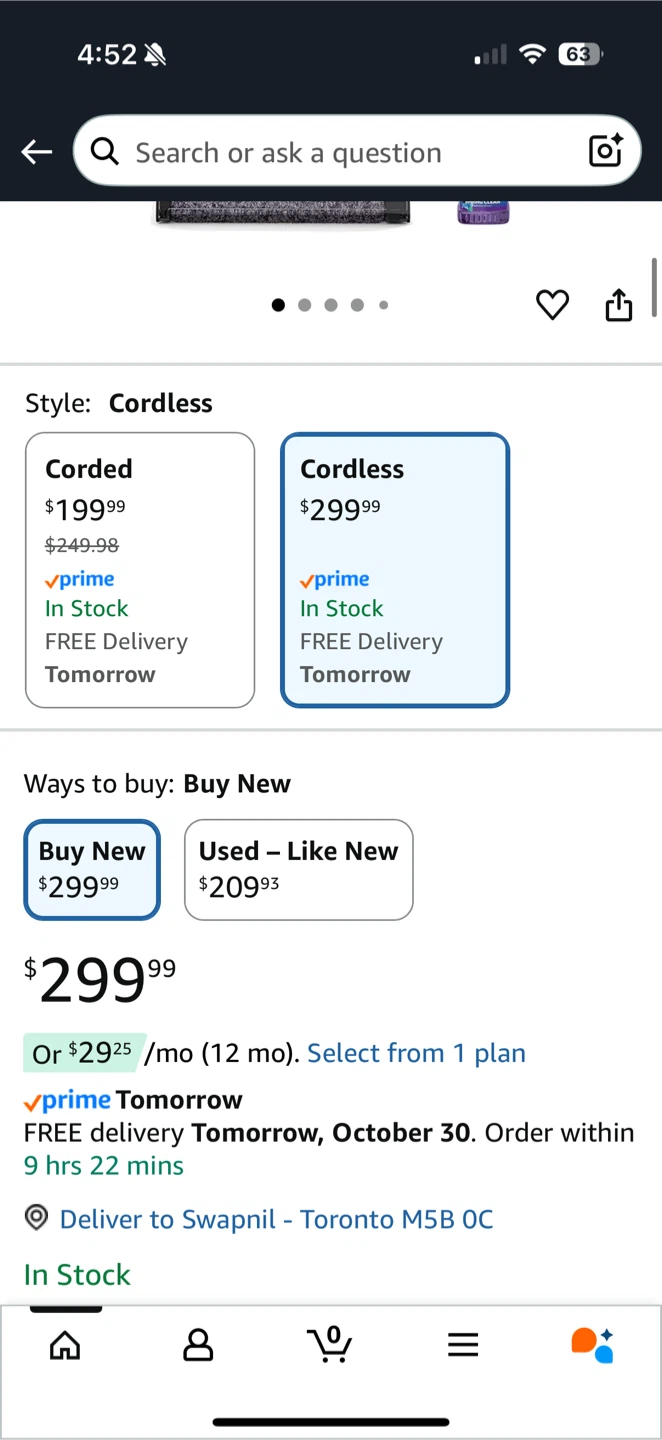Tap Select from 1 plan link

click(x=416, y=1053)
